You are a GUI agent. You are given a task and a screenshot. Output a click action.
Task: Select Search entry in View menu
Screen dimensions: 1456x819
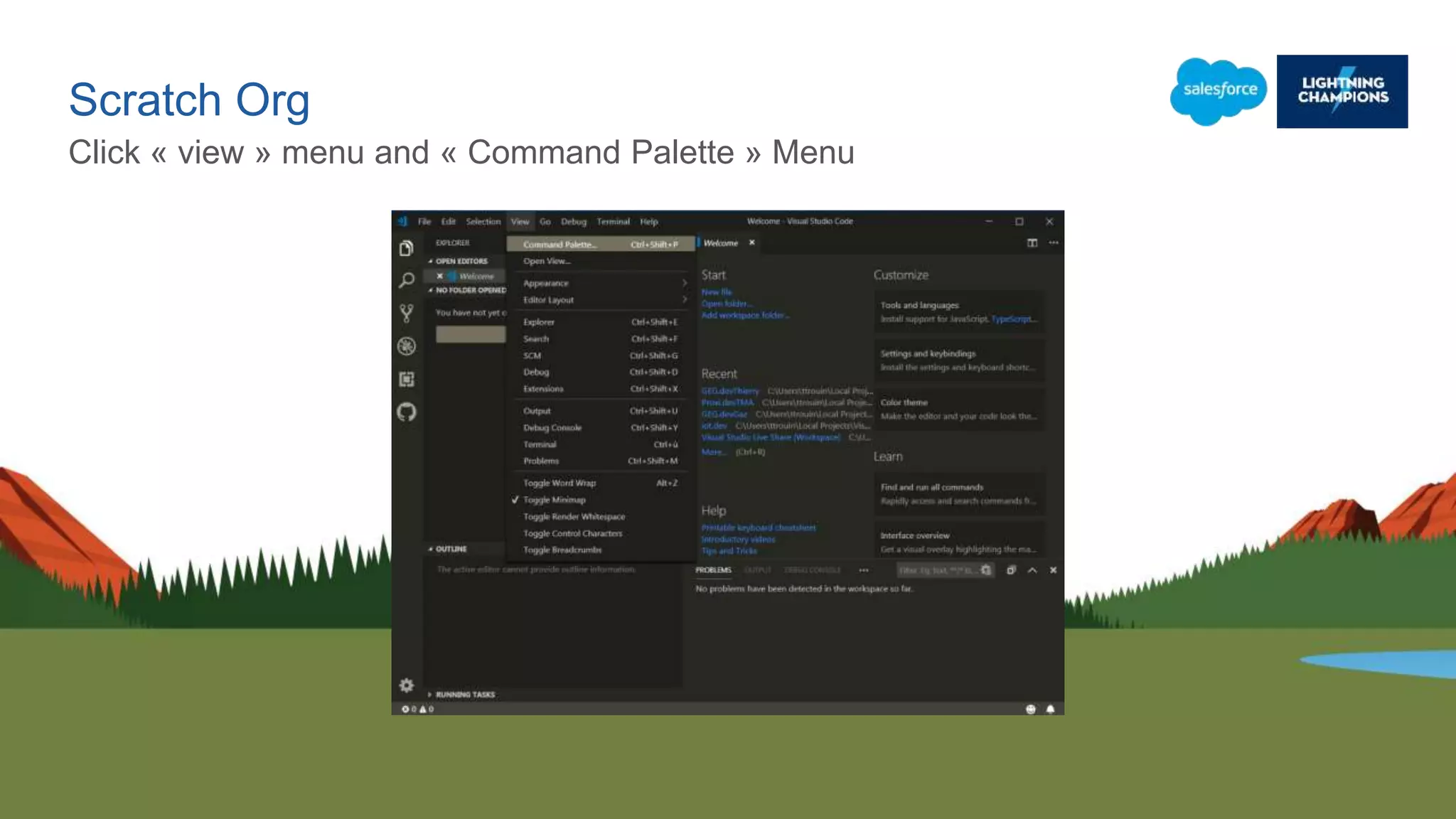[601, 339]
